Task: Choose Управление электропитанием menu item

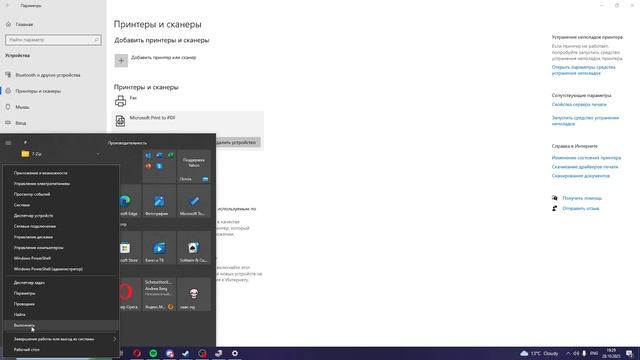Action: pyautogui.click(x=61, y=184)
